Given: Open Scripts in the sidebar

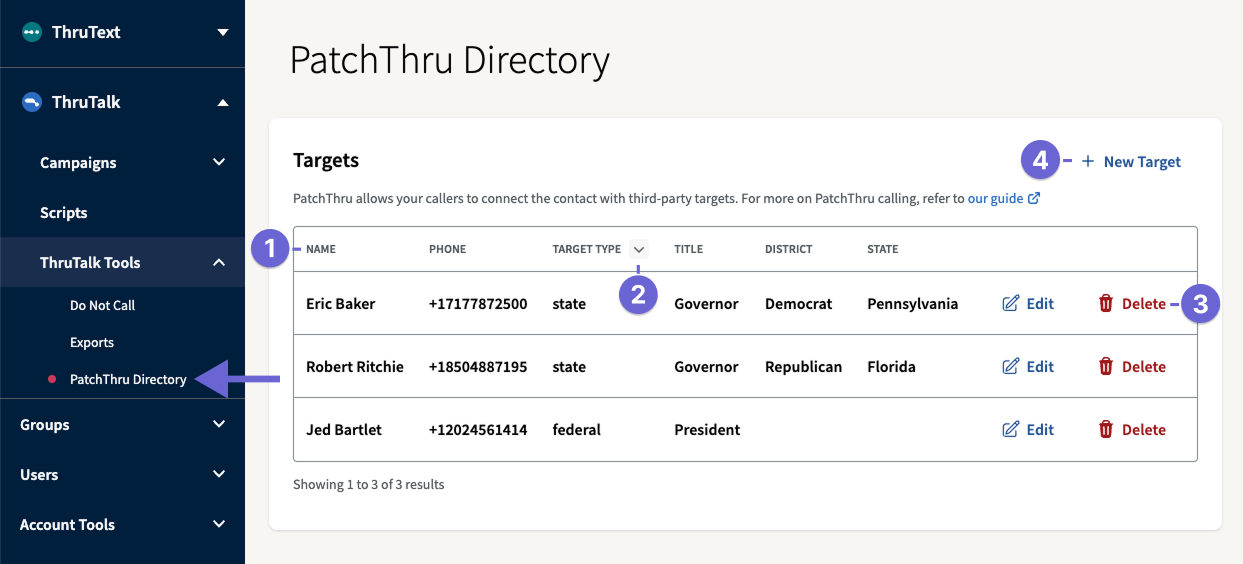Looking at the screenshot, I should click(x=64, y=212).
